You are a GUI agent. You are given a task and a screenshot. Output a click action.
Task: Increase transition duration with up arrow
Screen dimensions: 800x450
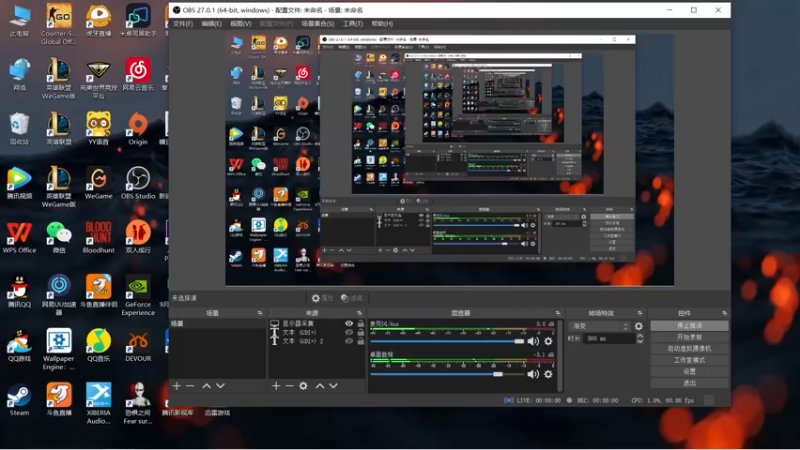(640, 336)
